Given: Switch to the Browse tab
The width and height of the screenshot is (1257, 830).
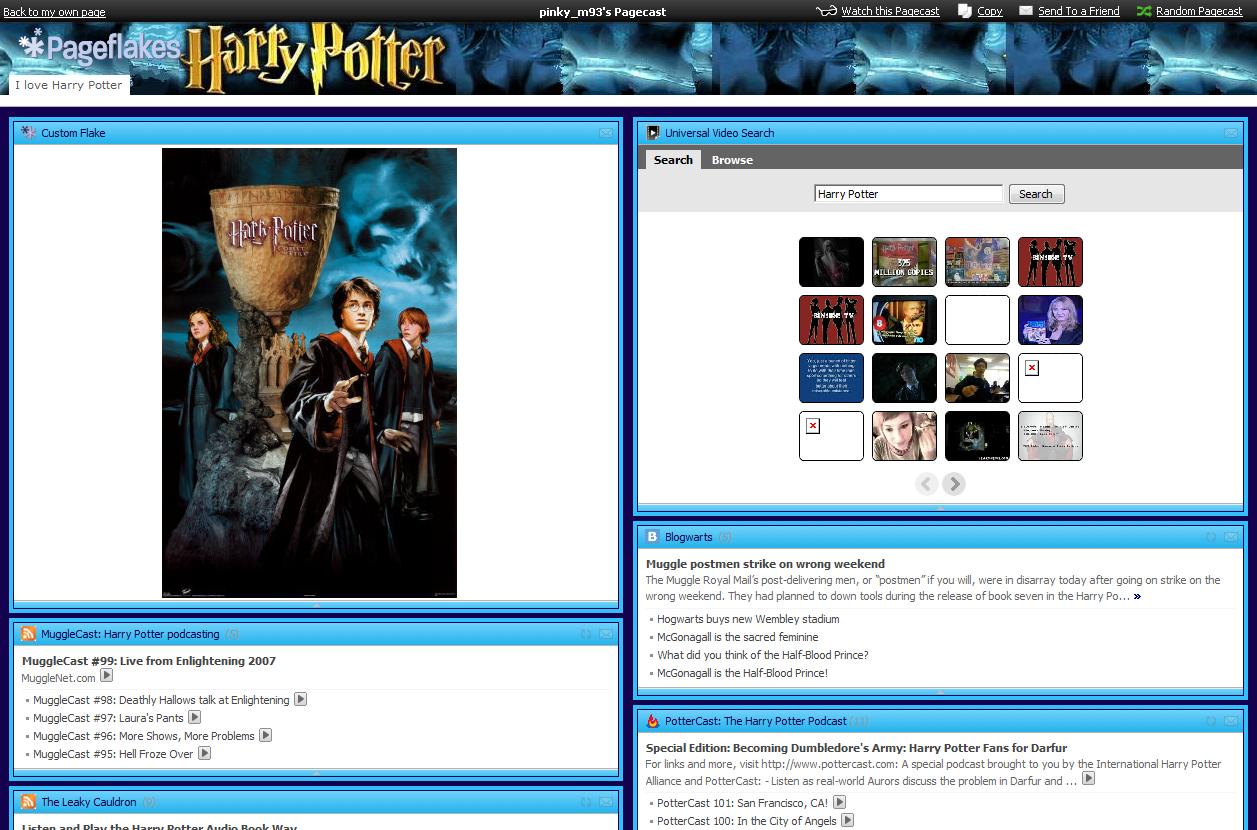Looking at the screenshot, I should (x=732, y=160).
